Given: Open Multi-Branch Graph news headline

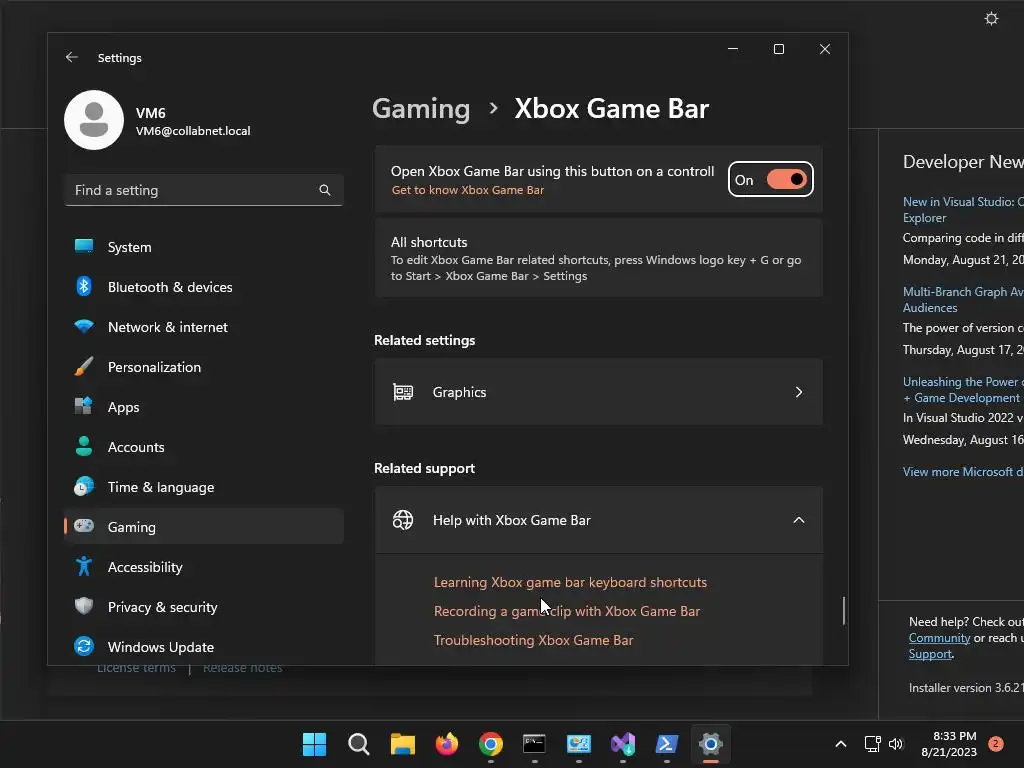Looking at the screenshot, I should pyautogui.click(x=963, y=300).
